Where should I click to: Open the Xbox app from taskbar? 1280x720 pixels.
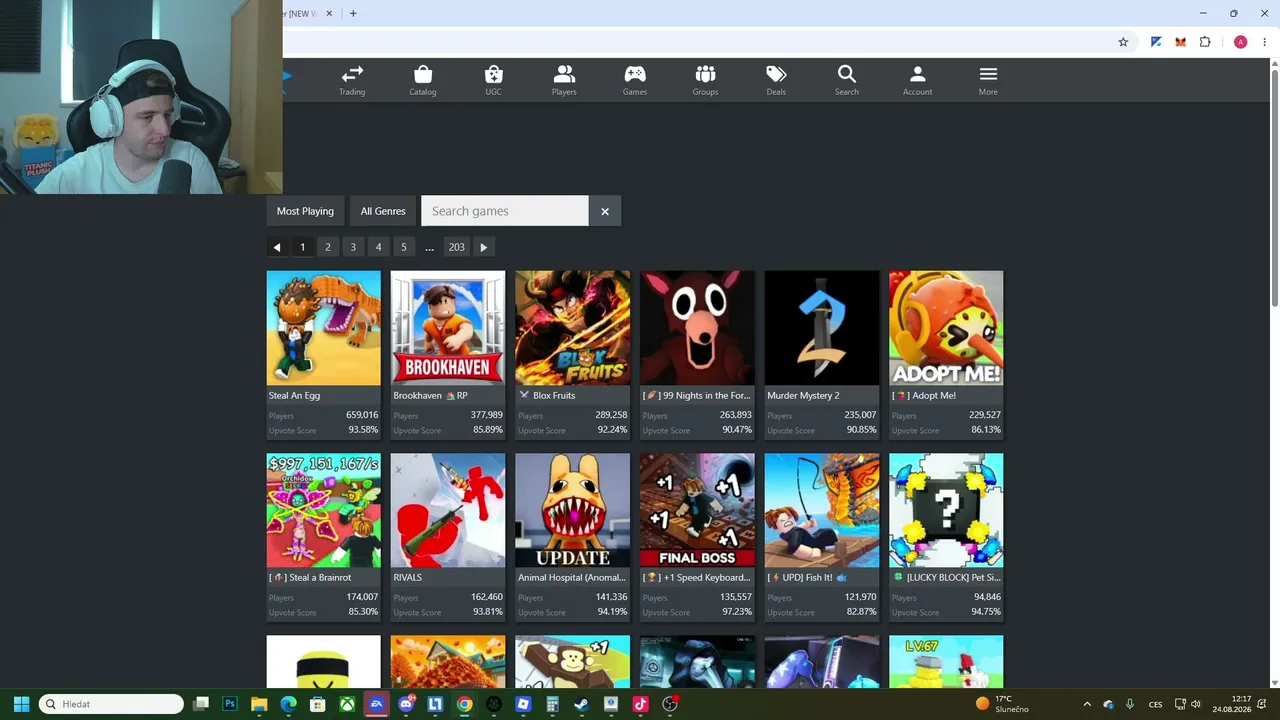[x=347, y=704]
